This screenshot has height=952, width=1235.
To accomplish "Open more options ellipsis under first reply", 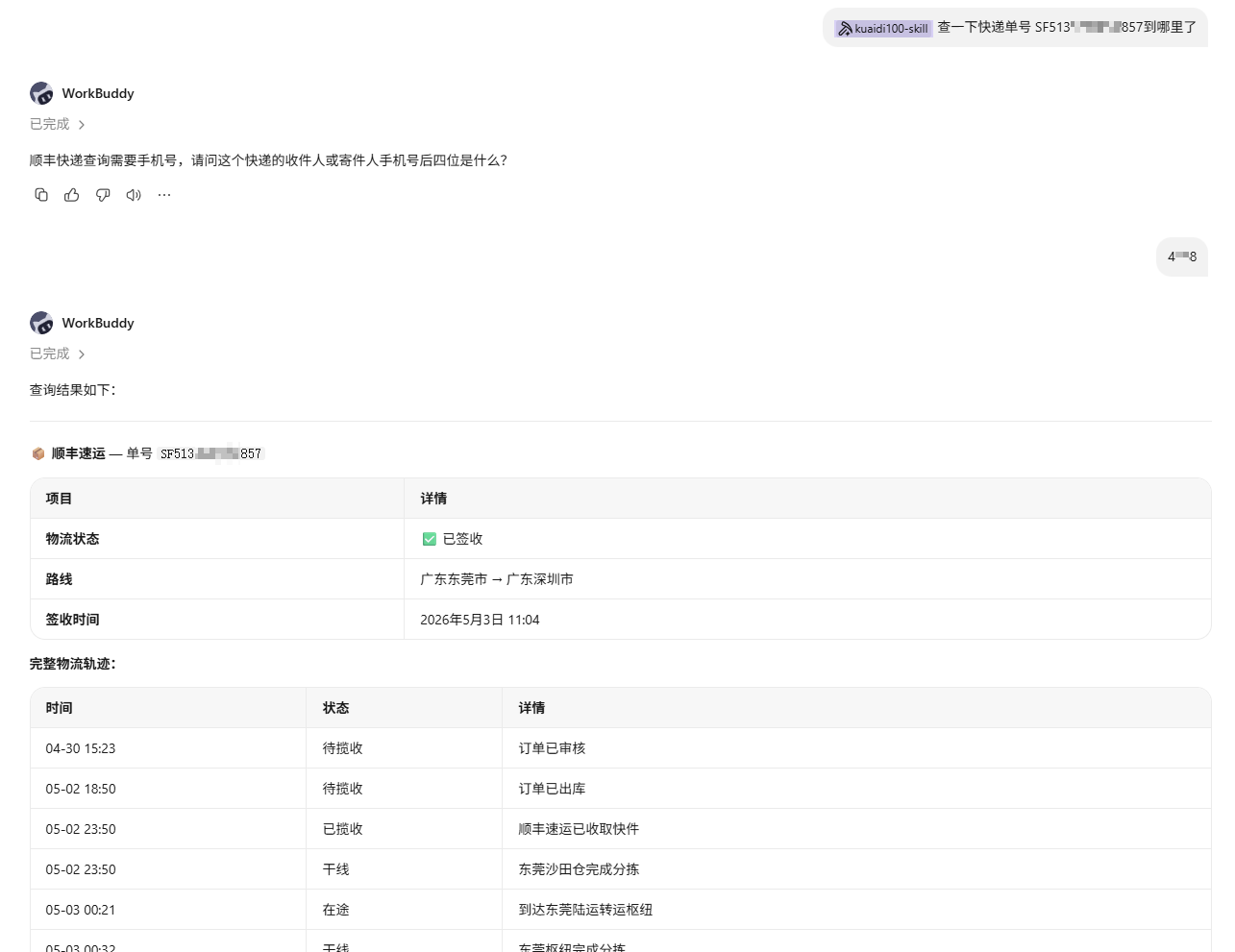I will tap(164, 195).
